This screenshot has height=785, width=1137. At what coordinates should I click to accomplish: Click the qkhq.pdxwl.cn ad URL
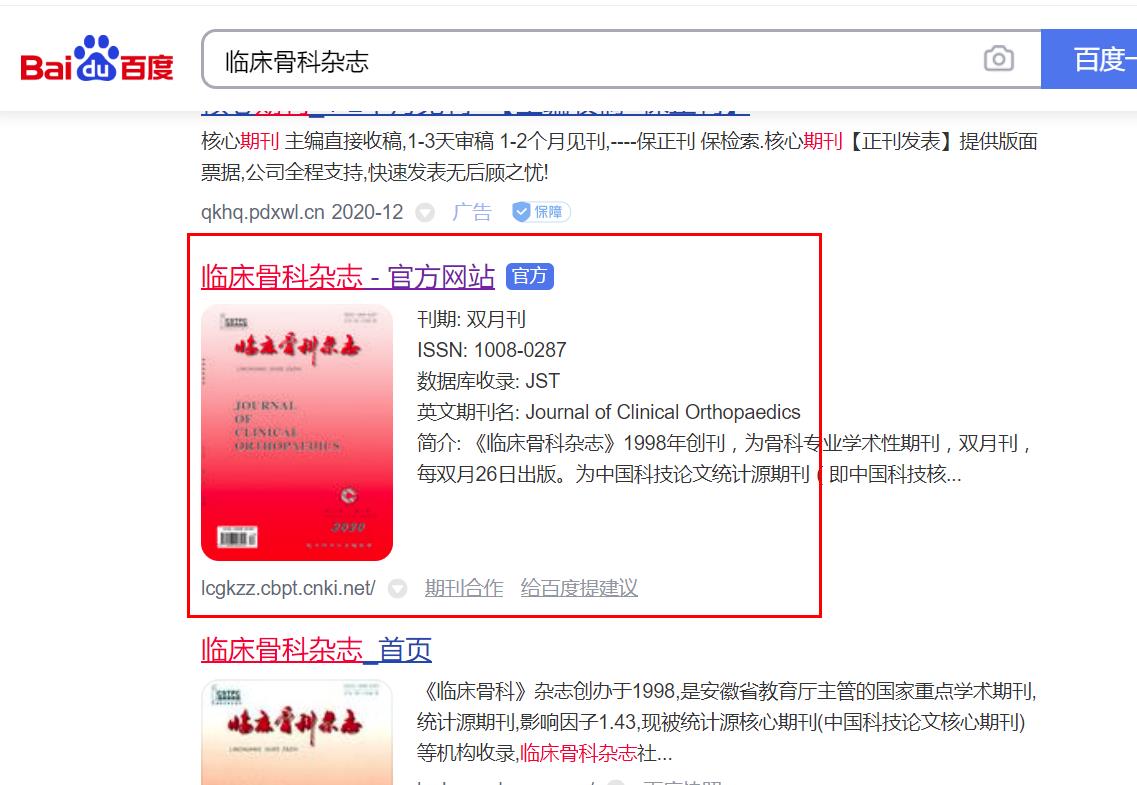[x=302, y=212]
